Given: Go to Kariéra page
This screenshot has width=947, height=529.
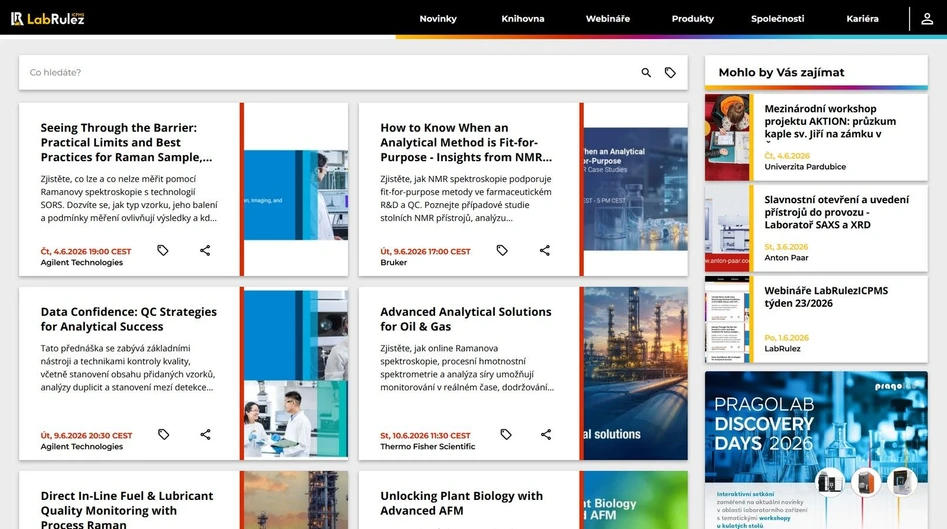Looking at the screenshot, I should pos(862,19).
